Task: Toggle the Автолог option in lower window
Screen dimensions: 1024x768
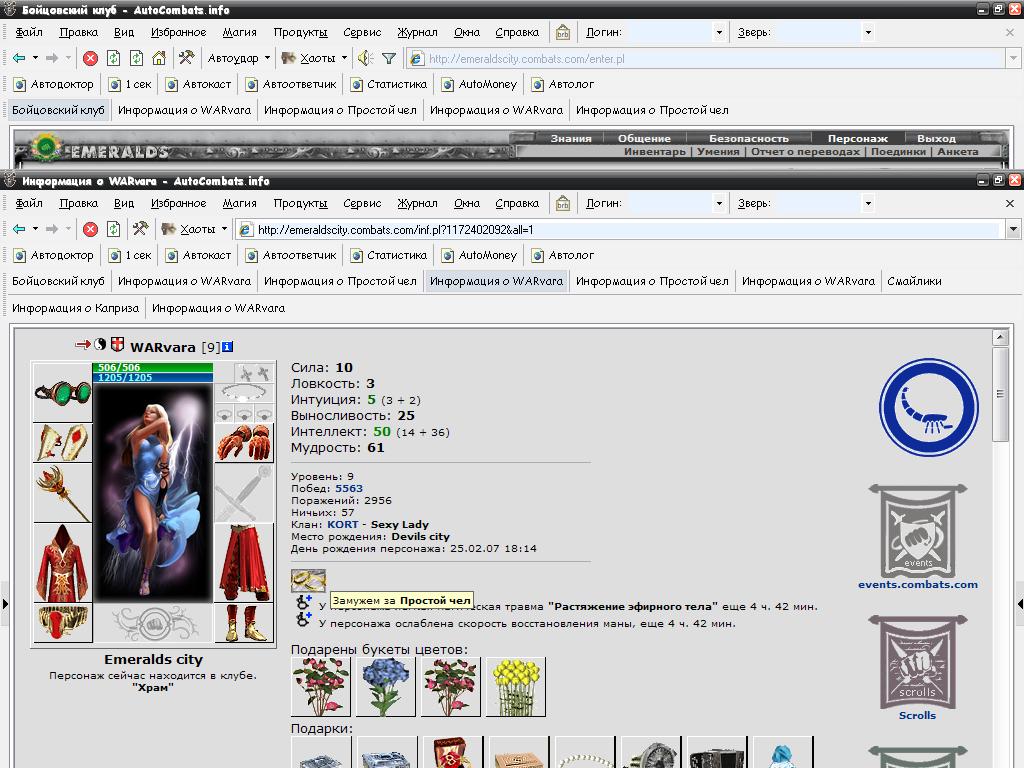Action: point(563,255)
